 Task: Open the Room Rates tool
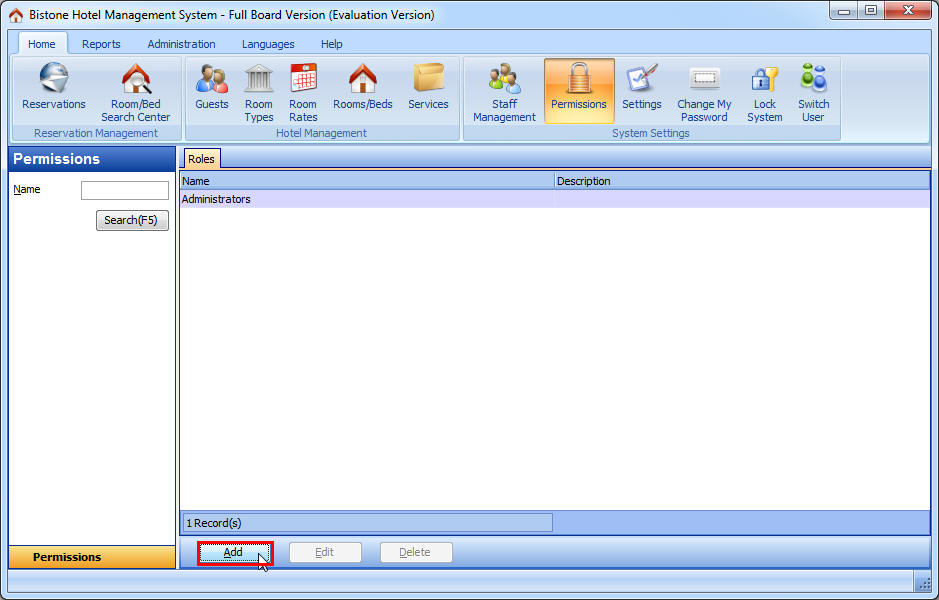[302, 90]
